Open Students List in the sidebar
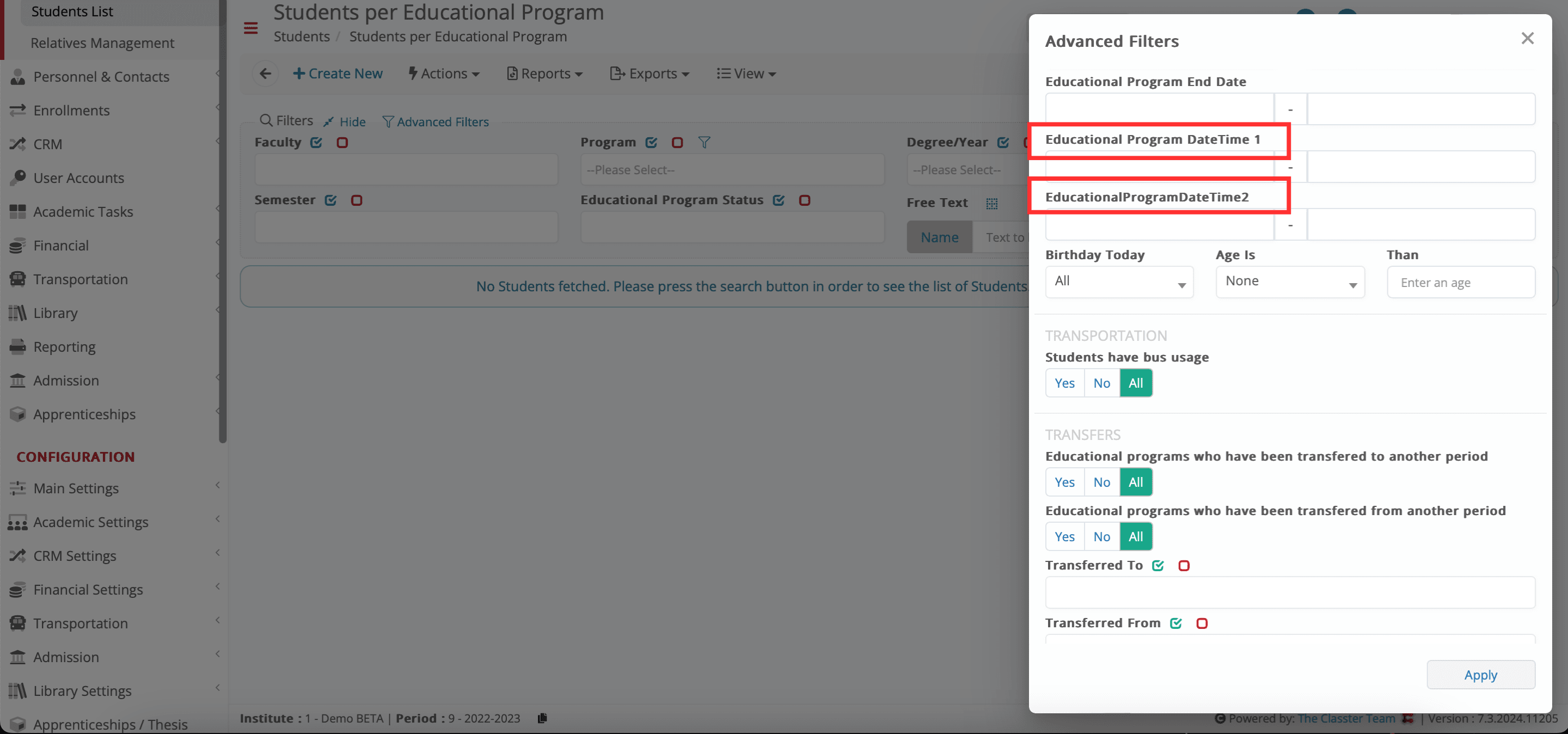The height and width of the screenshot is (734, 1568). tap(72, 11)
